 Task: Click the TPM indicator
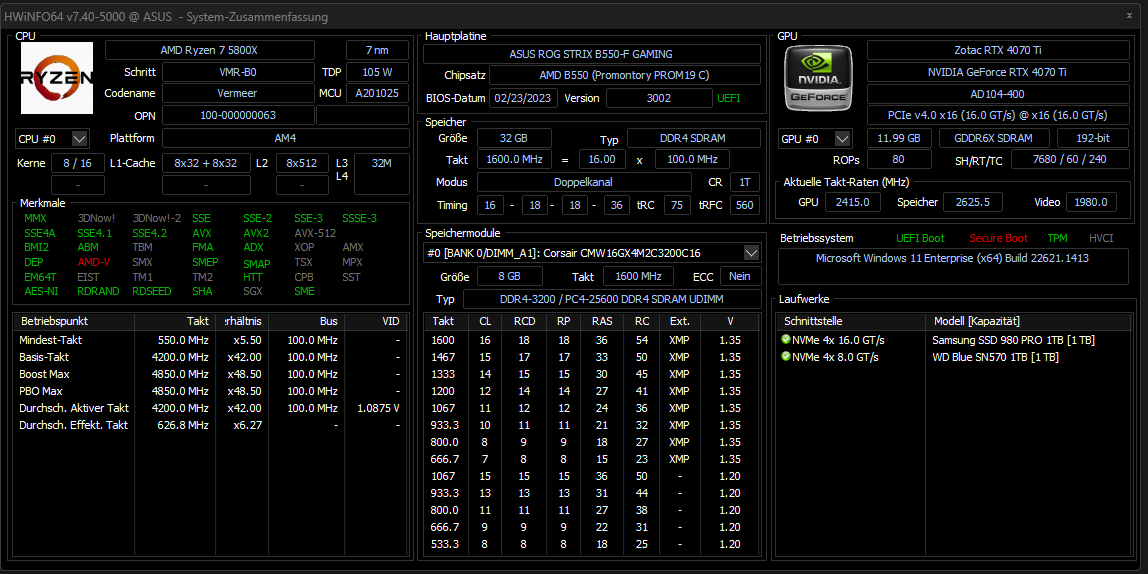1057,238
